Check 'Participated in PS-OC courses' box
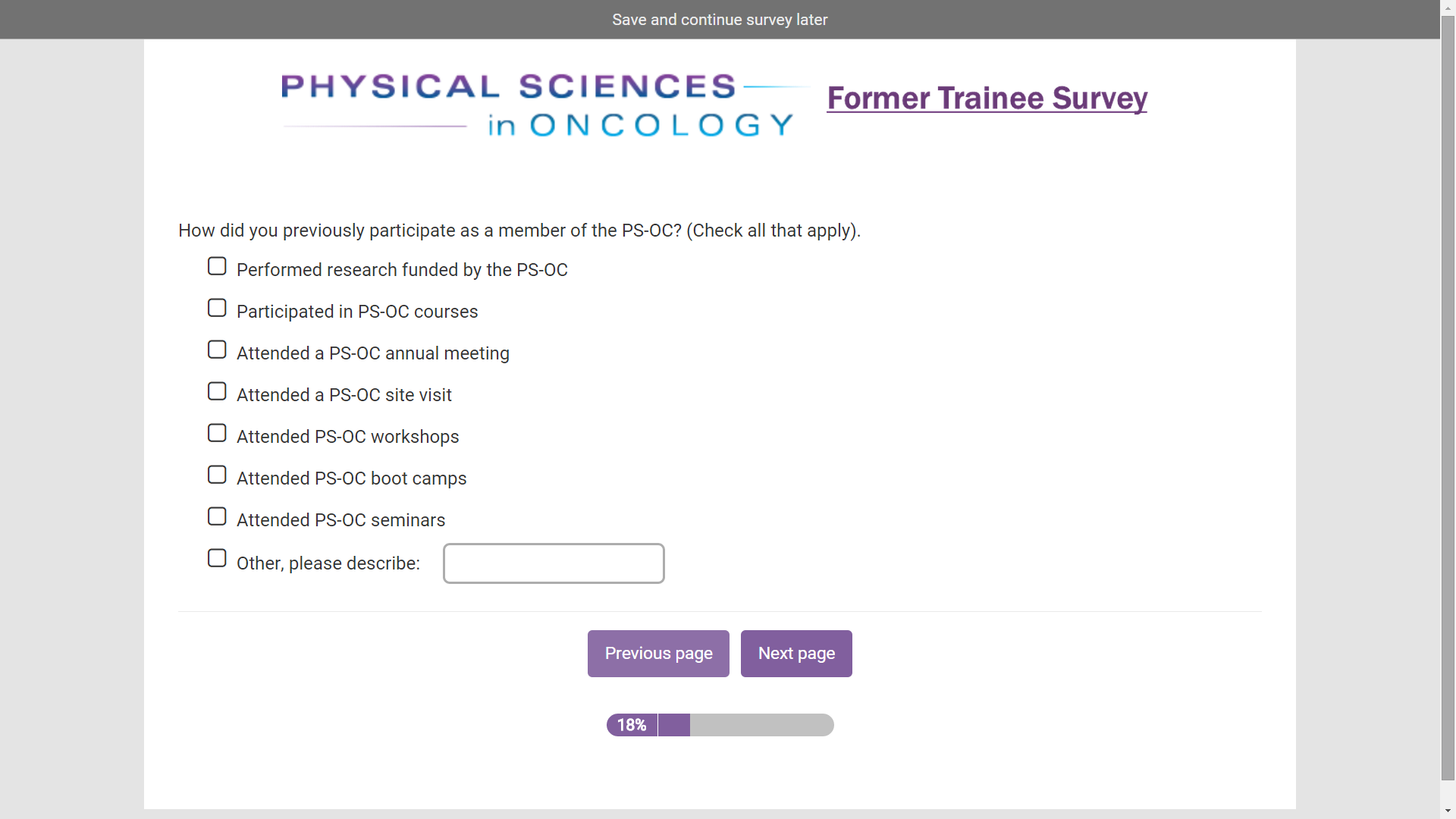Screen dimensions: 1456x819 pos(217,308)
